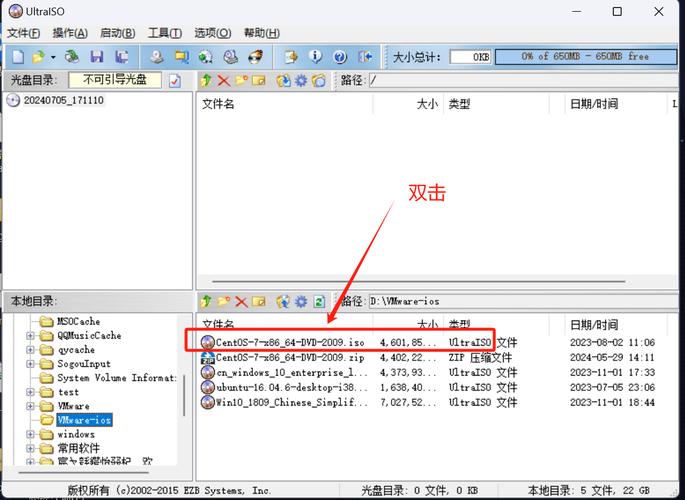Open the gear icon in local directory toolbar
The image size is (685, 500).
coord(301,301)
